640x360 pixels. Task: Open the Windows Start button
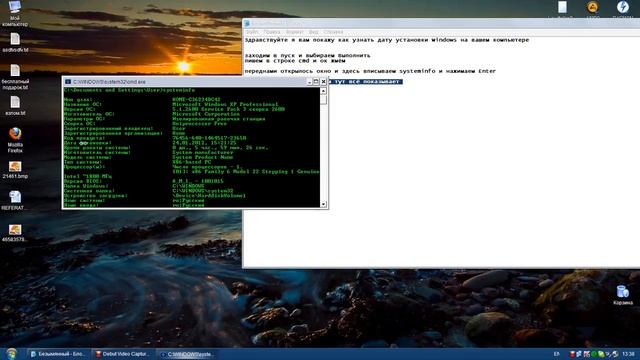[11, 353]
